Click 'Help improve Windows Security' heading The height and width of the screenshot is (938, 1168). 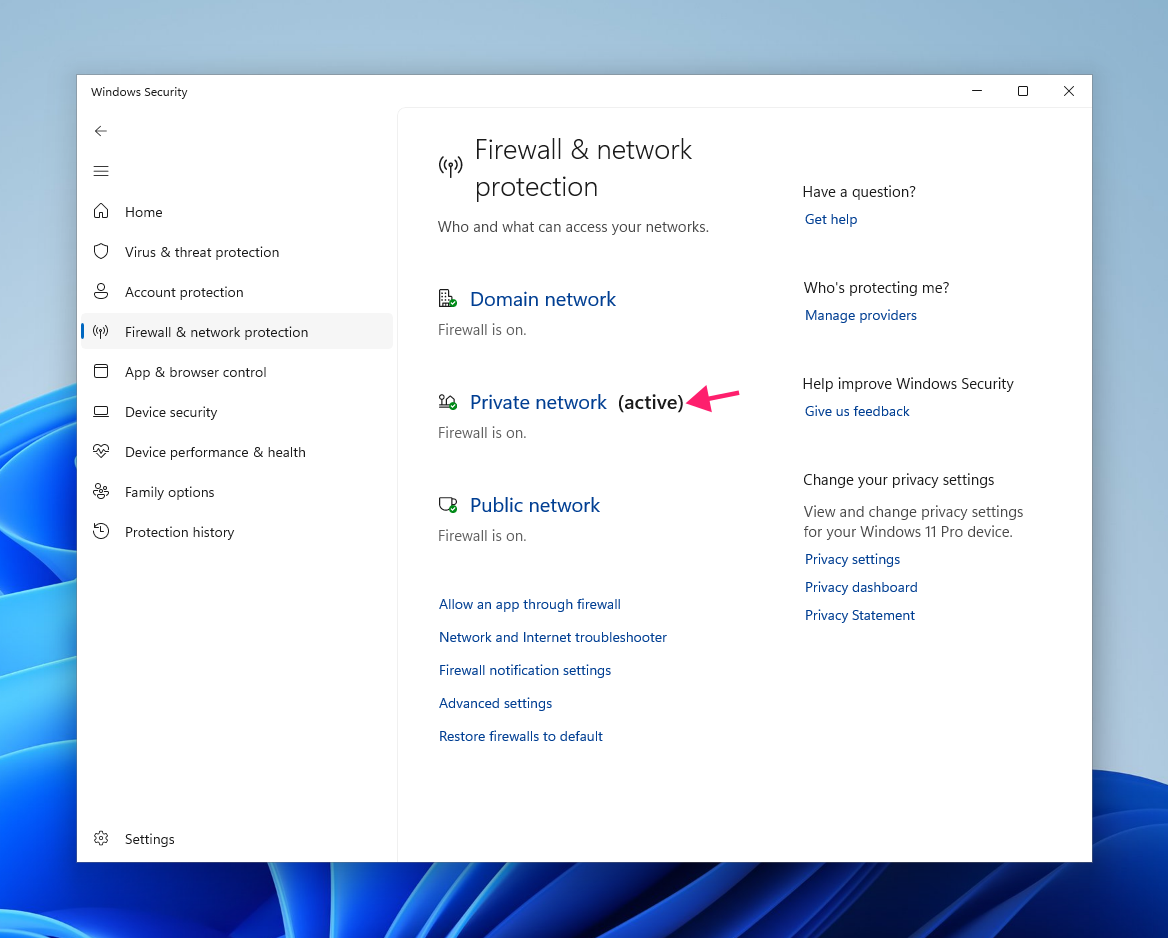point(907,384)
